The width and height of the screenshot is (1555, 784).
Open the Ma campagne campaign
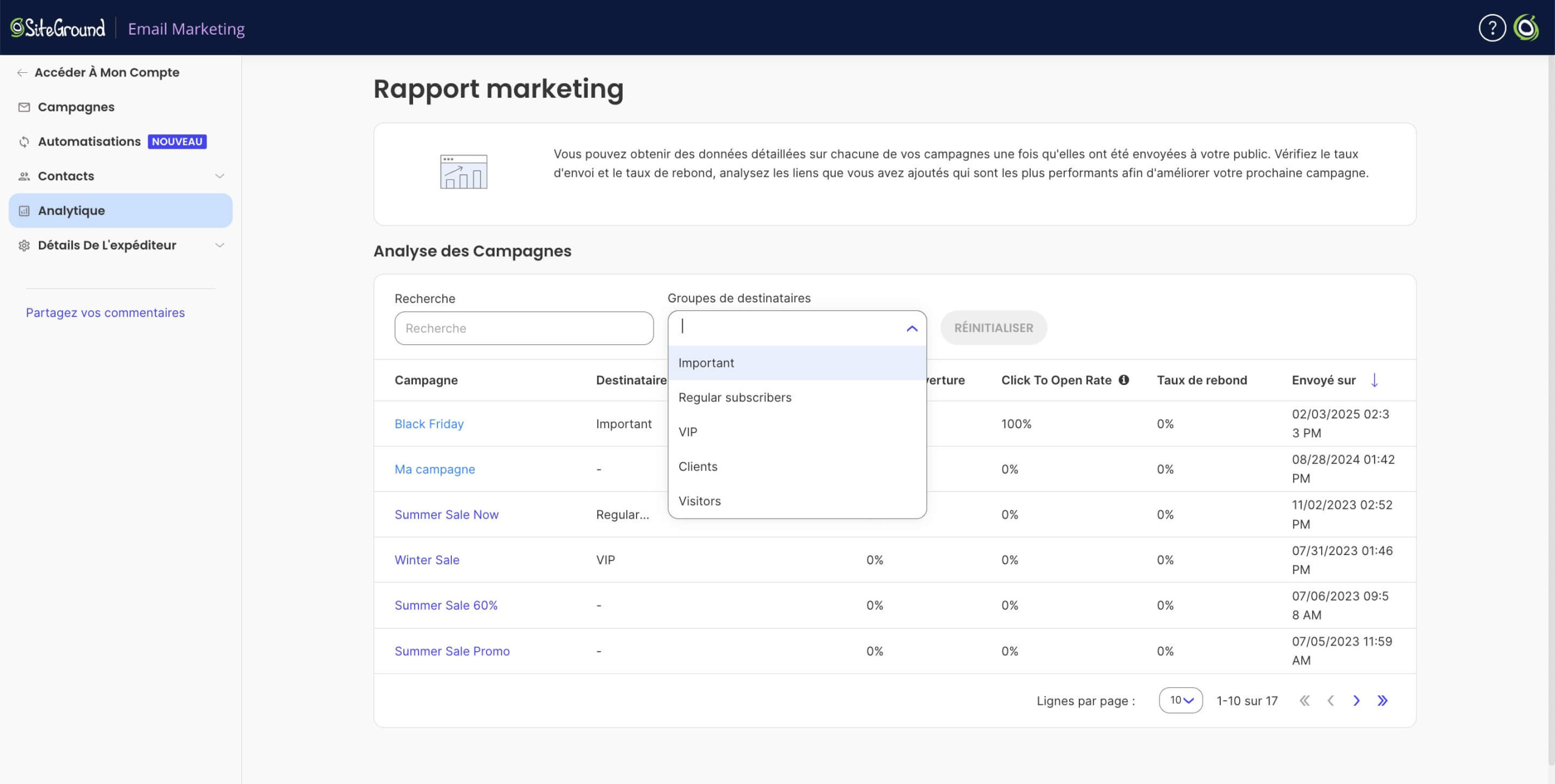point(434,469)
